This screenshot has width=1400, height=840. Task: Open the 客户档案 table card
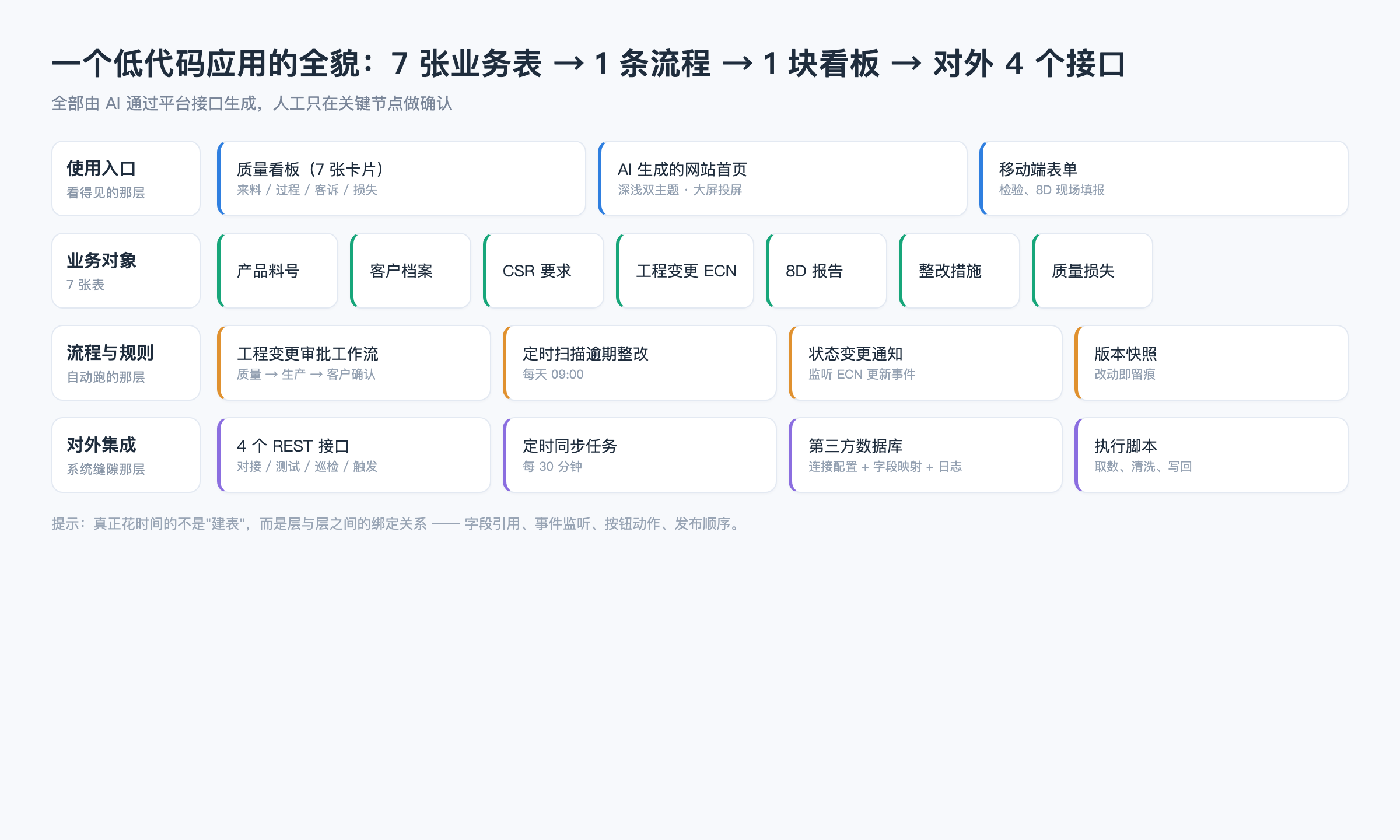click(410, 271)
